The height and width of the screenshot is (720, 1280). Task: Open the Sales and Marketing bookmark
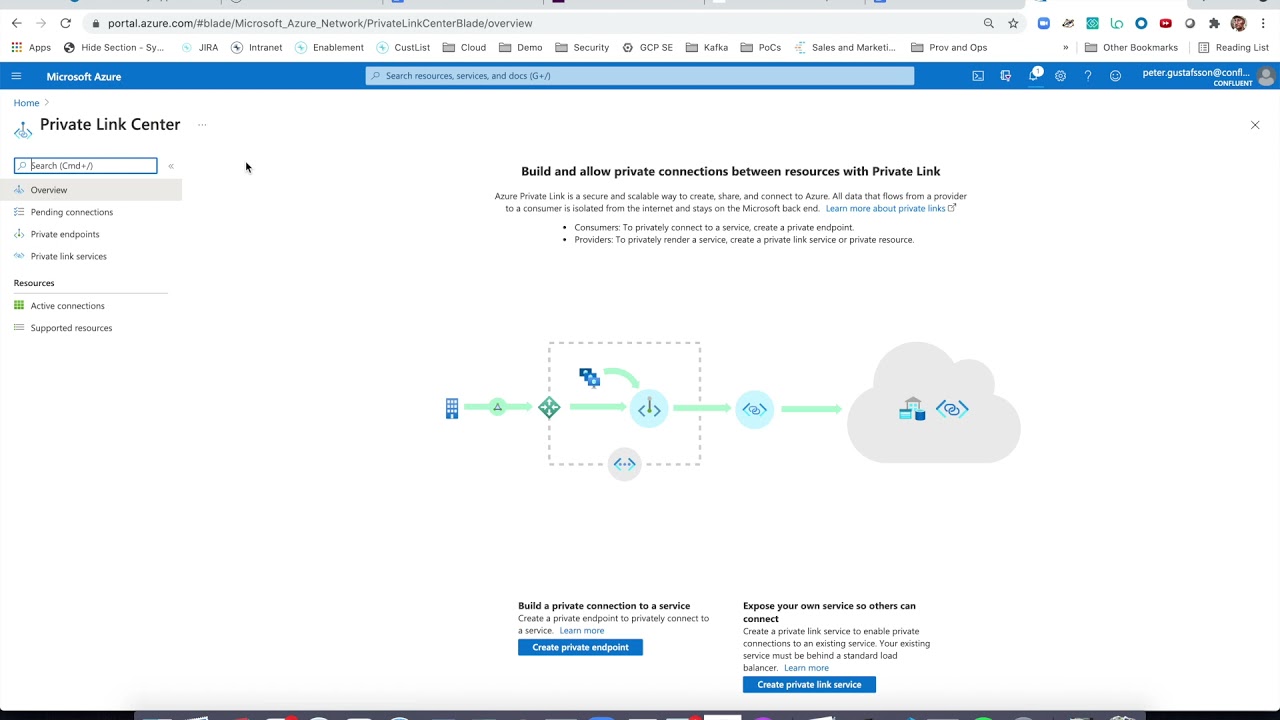coord(845,47)
